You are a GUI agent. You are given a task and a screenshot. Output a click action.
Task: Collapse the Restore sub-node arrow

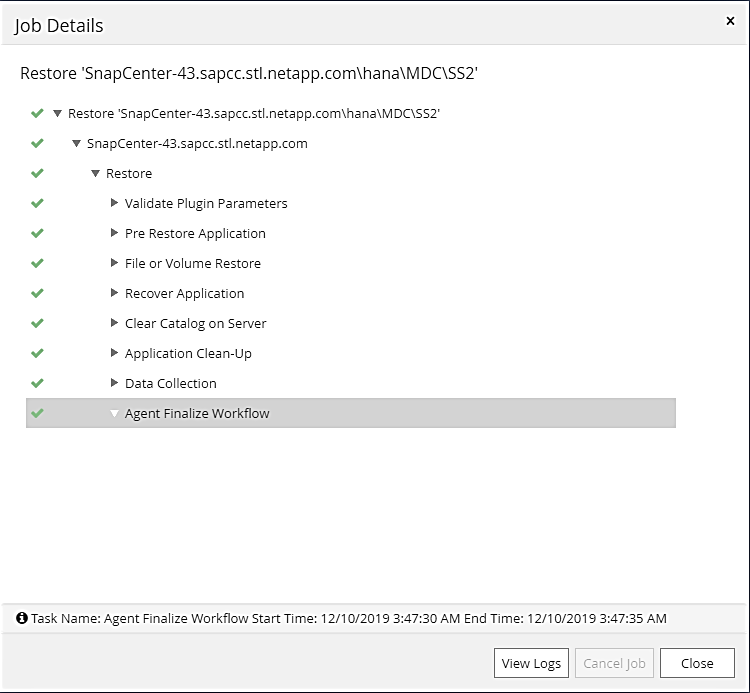(x=96, y=174)
